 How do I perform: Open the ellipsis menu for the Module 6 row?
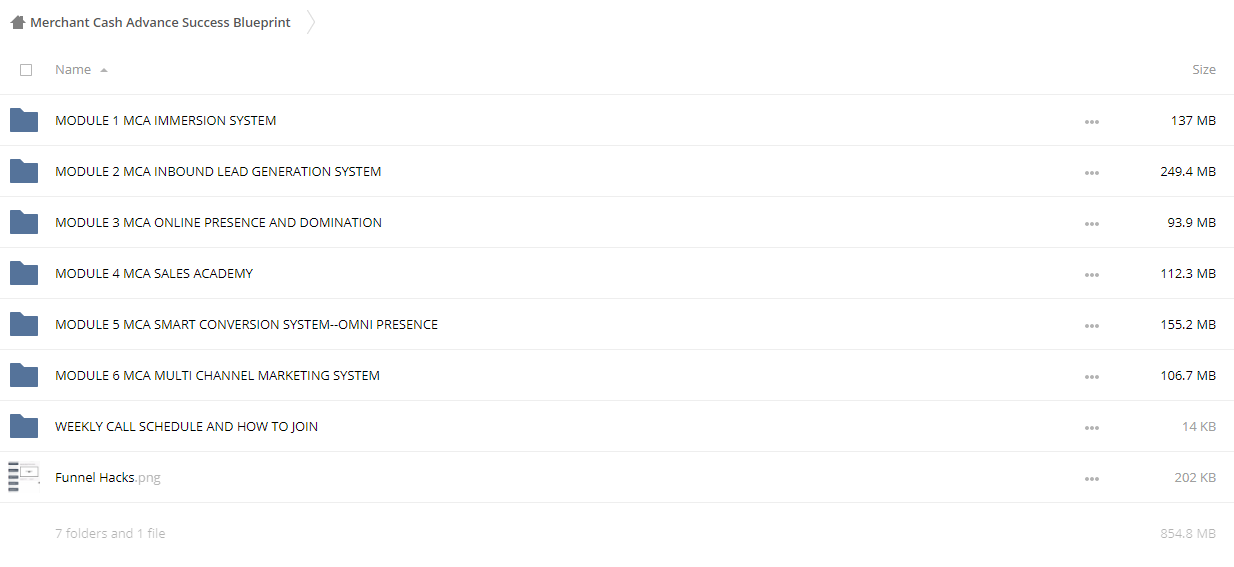[x=1091, y=376]
